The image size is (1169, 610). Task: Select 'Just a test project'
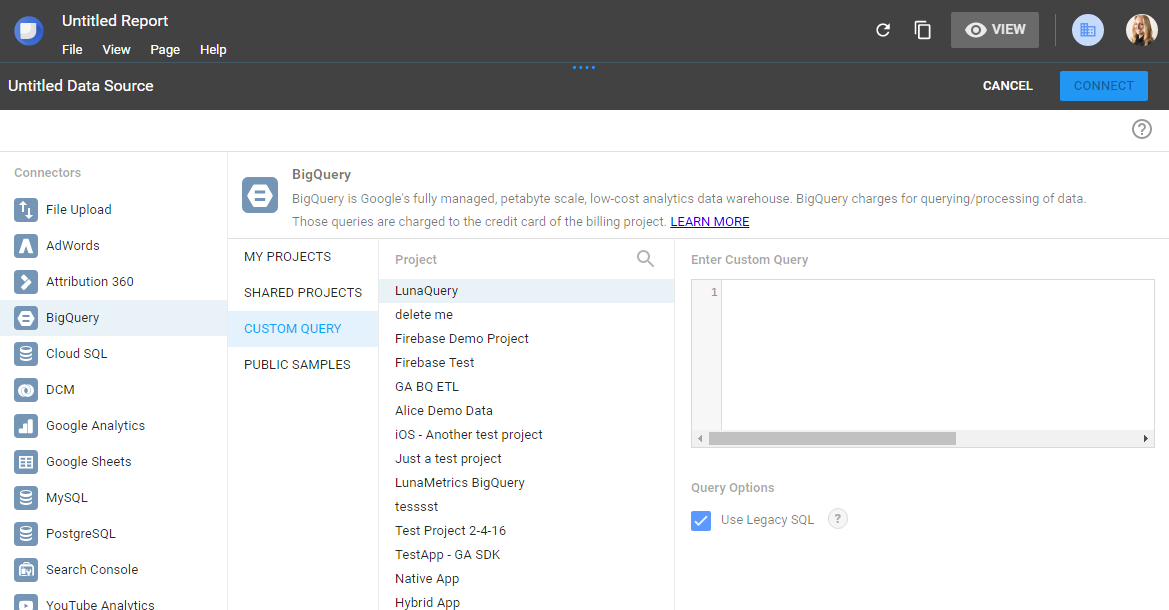pos(526,459)
